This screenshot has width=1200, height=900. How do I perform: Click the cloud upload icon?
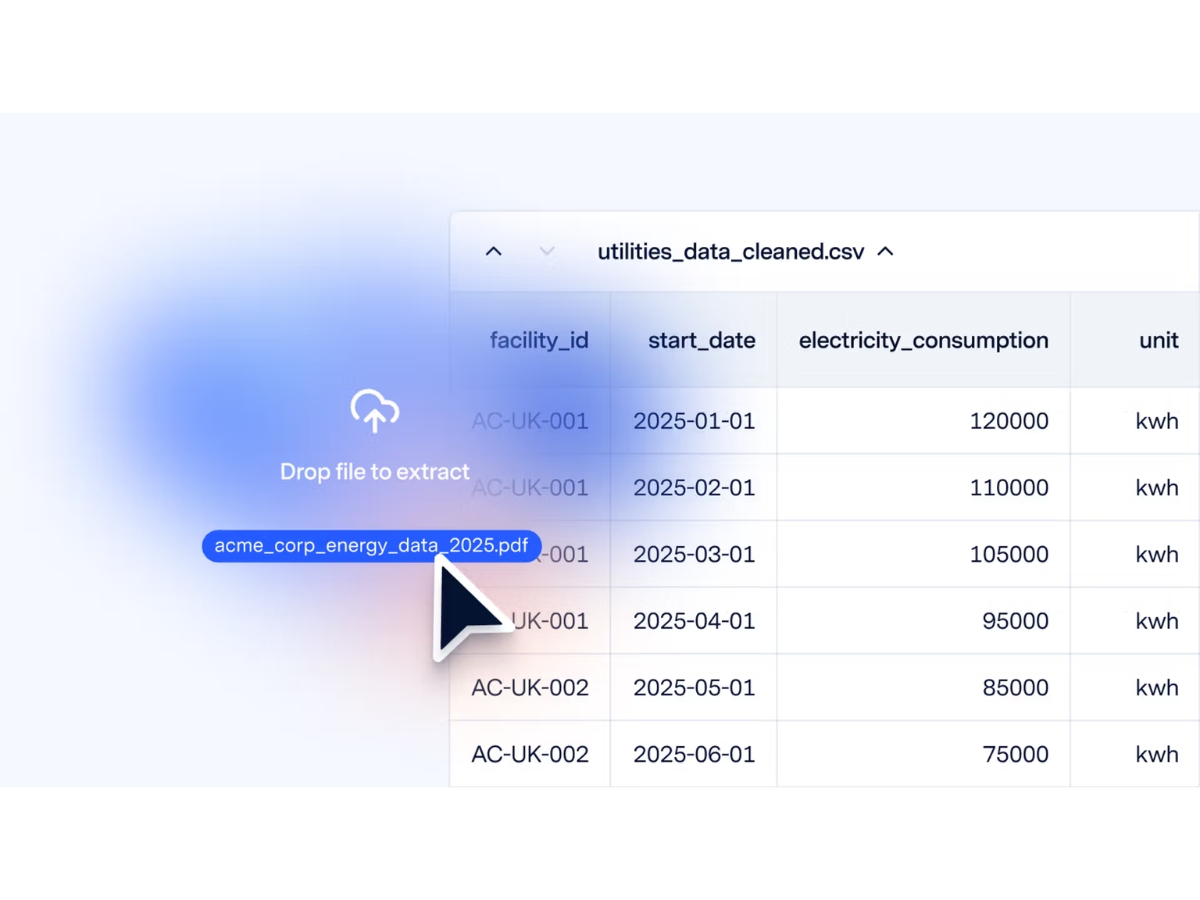(375, 411)
